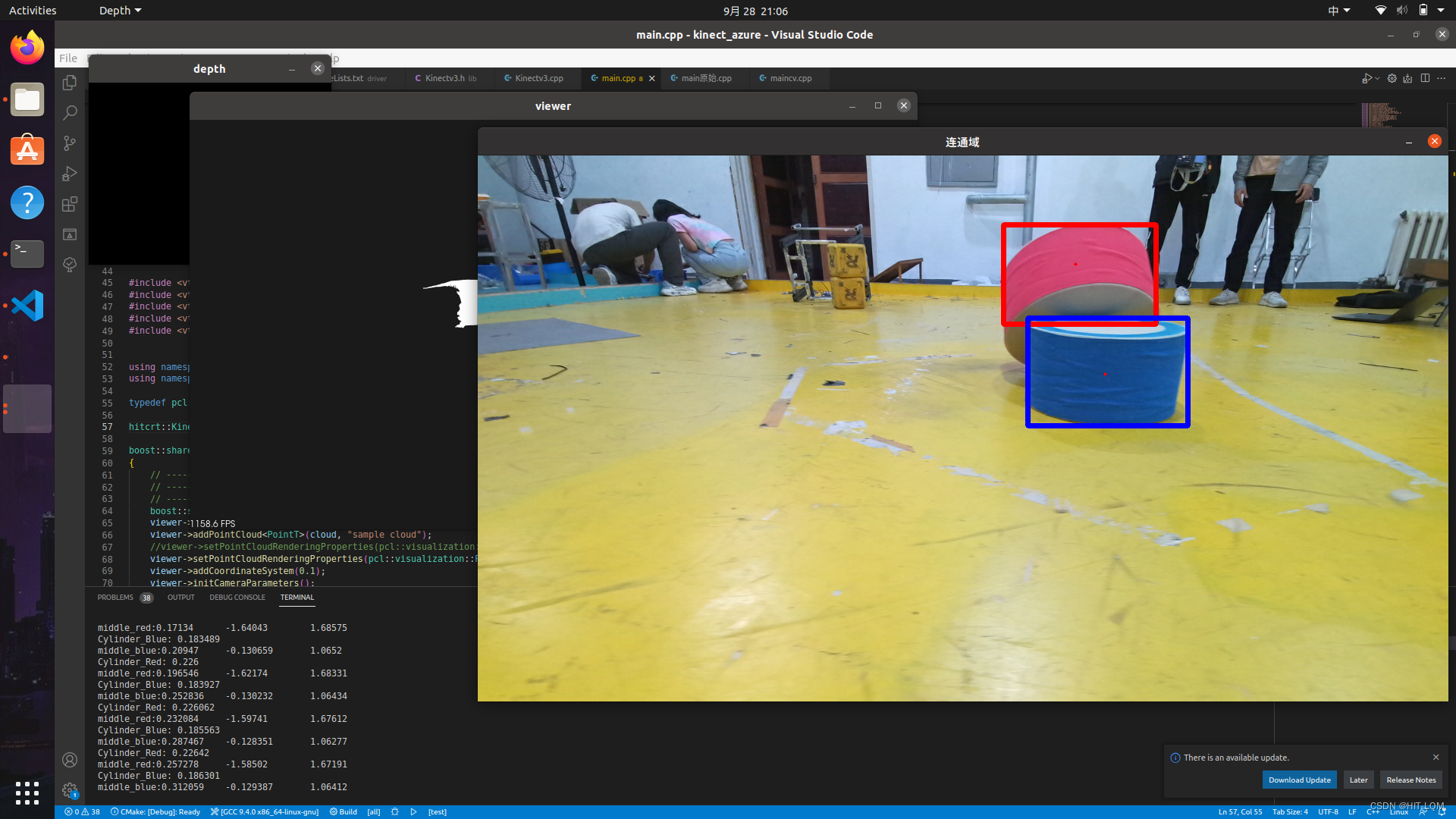Run main.cpp with the play button
The width and height of the screenshot is (1456, 819).
click(x=1367, y=78)
